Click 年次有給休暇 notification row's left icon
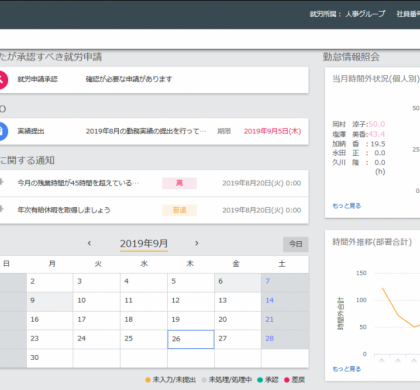This screenshot has width=420, height=390. click(1, 209)
